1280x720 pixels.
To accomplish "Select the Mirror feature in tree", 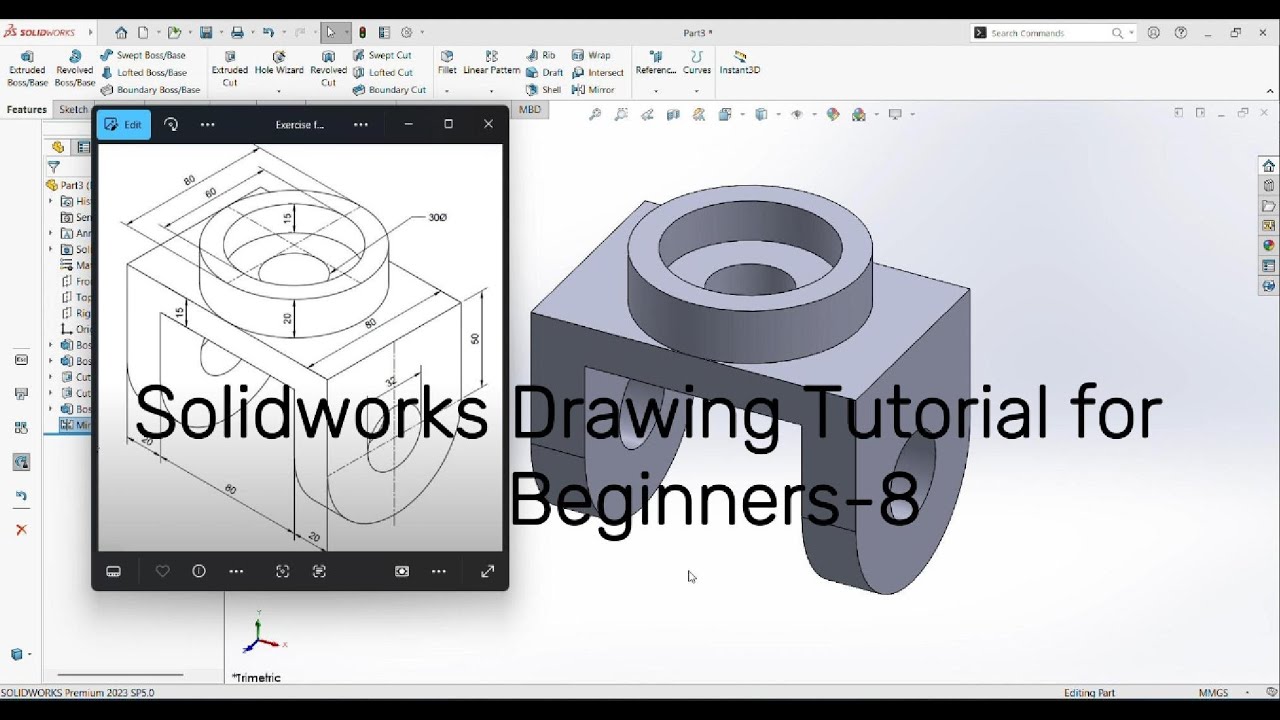I will pos(75,425).
